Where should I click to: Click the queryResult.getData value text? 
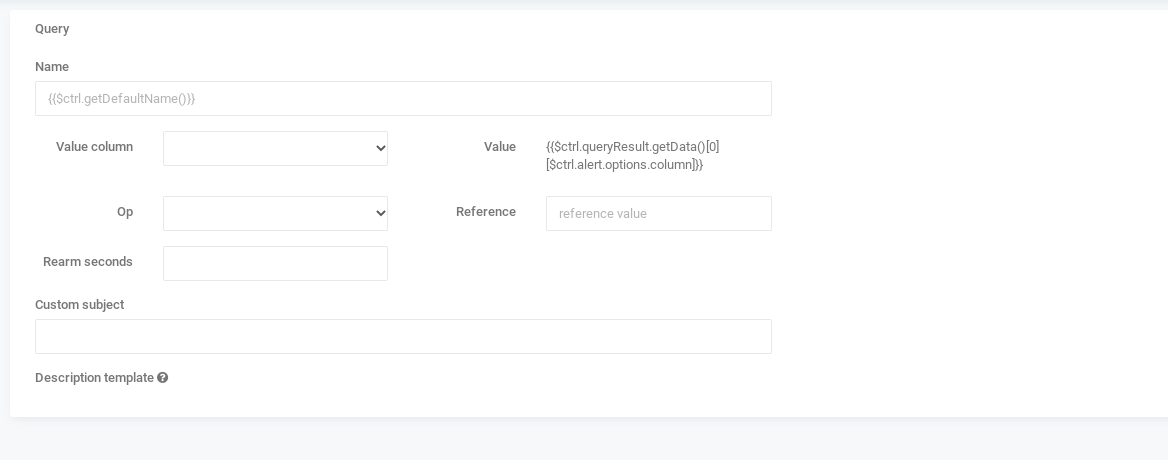(632, 156)
